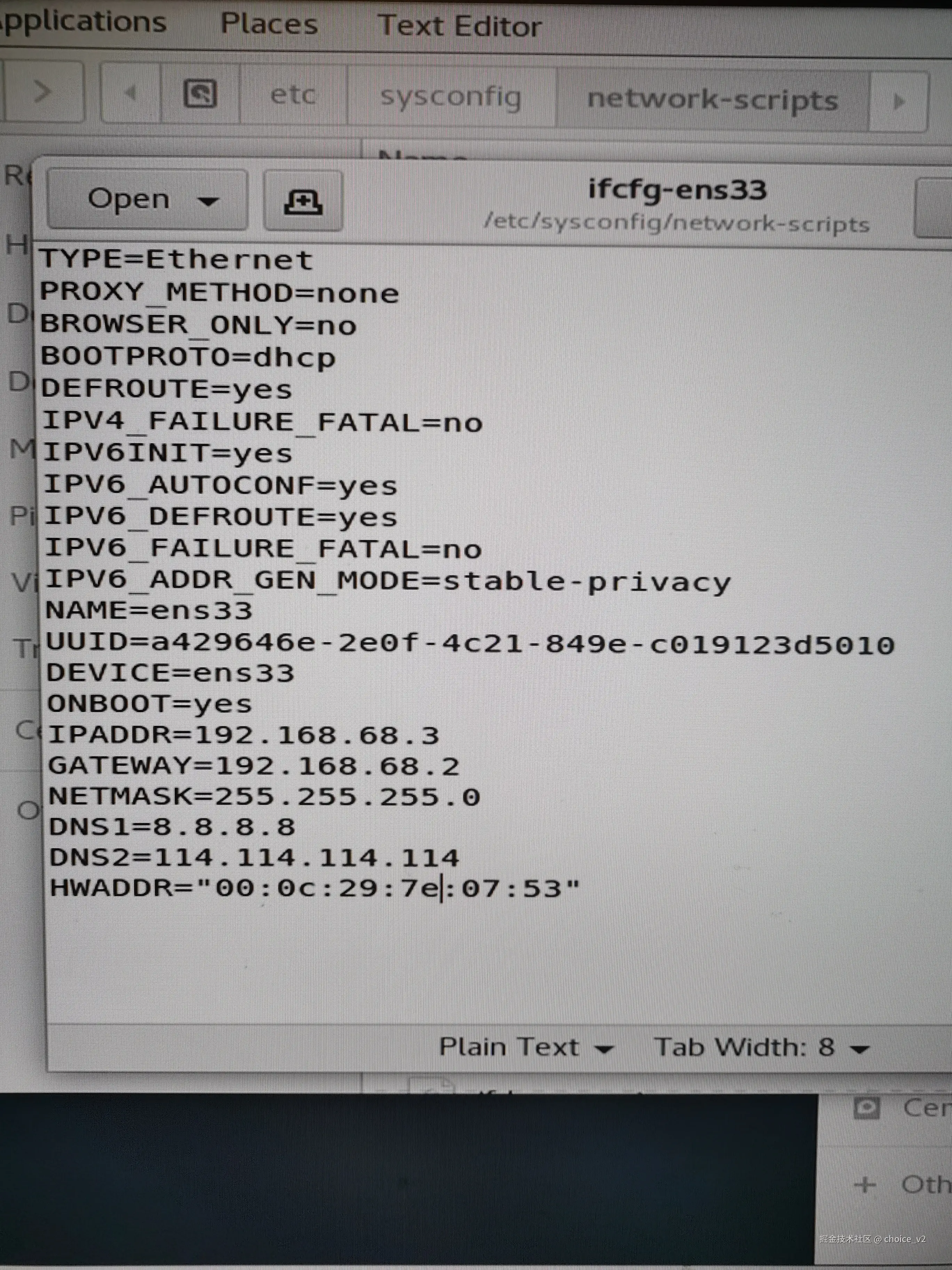Select the network-scripts path button

(x=712, y=101)
